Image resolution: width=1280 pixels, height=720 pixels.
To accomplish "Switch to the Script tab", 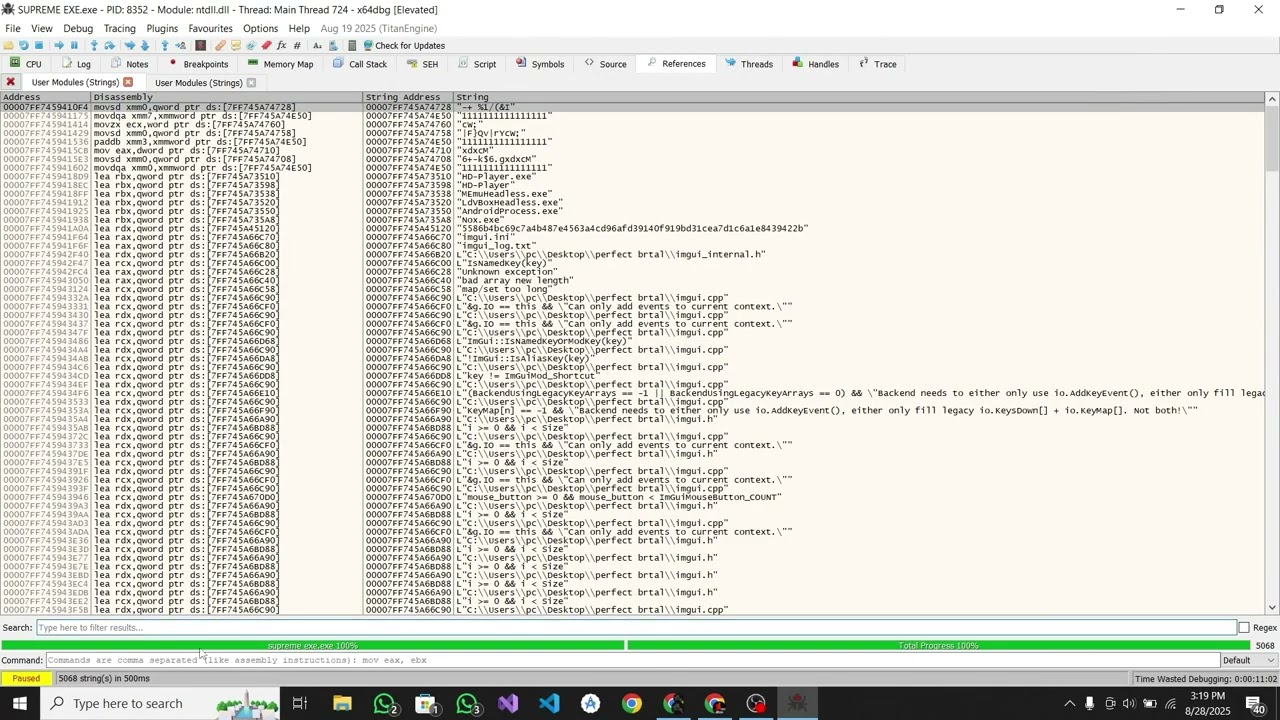I will (x=477, y=64).
